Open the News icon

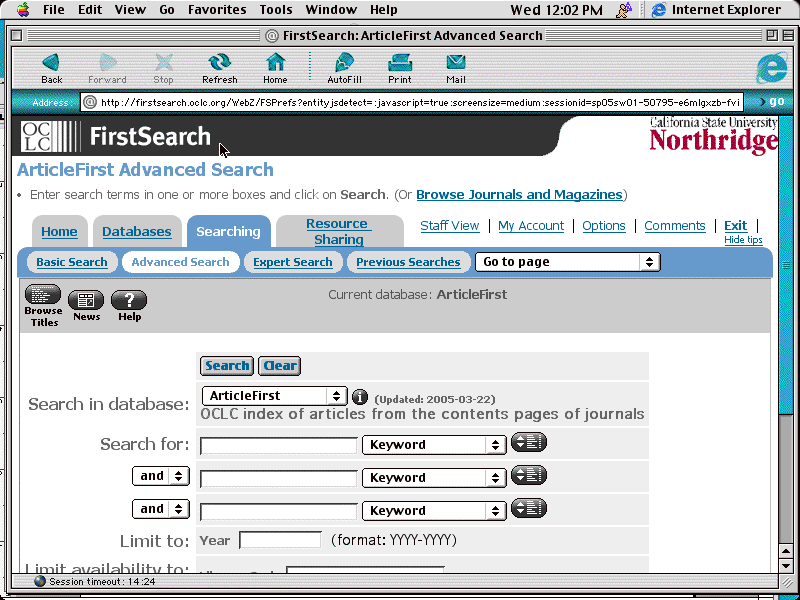coord(86,306)
